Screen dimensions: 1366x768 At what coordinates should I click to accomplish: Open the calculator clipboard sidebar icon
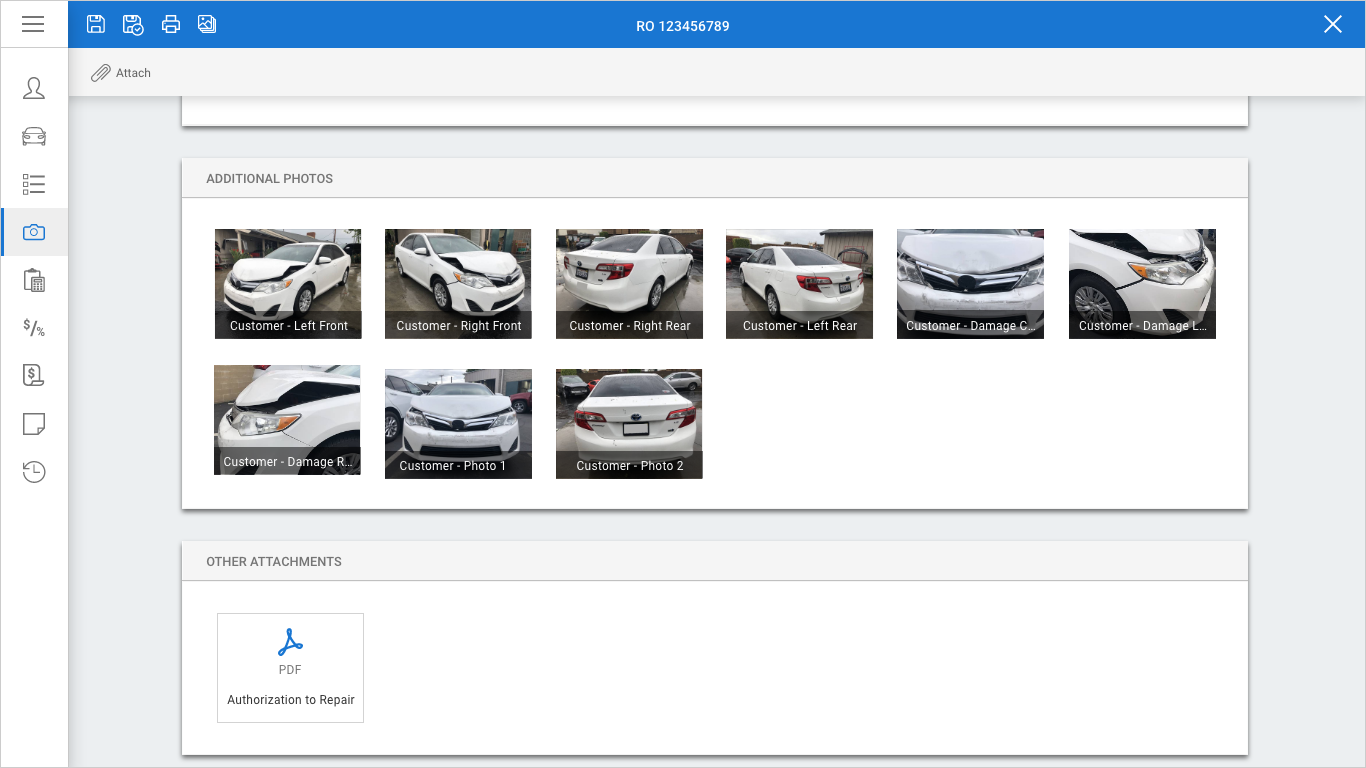(x=34, y=280)
